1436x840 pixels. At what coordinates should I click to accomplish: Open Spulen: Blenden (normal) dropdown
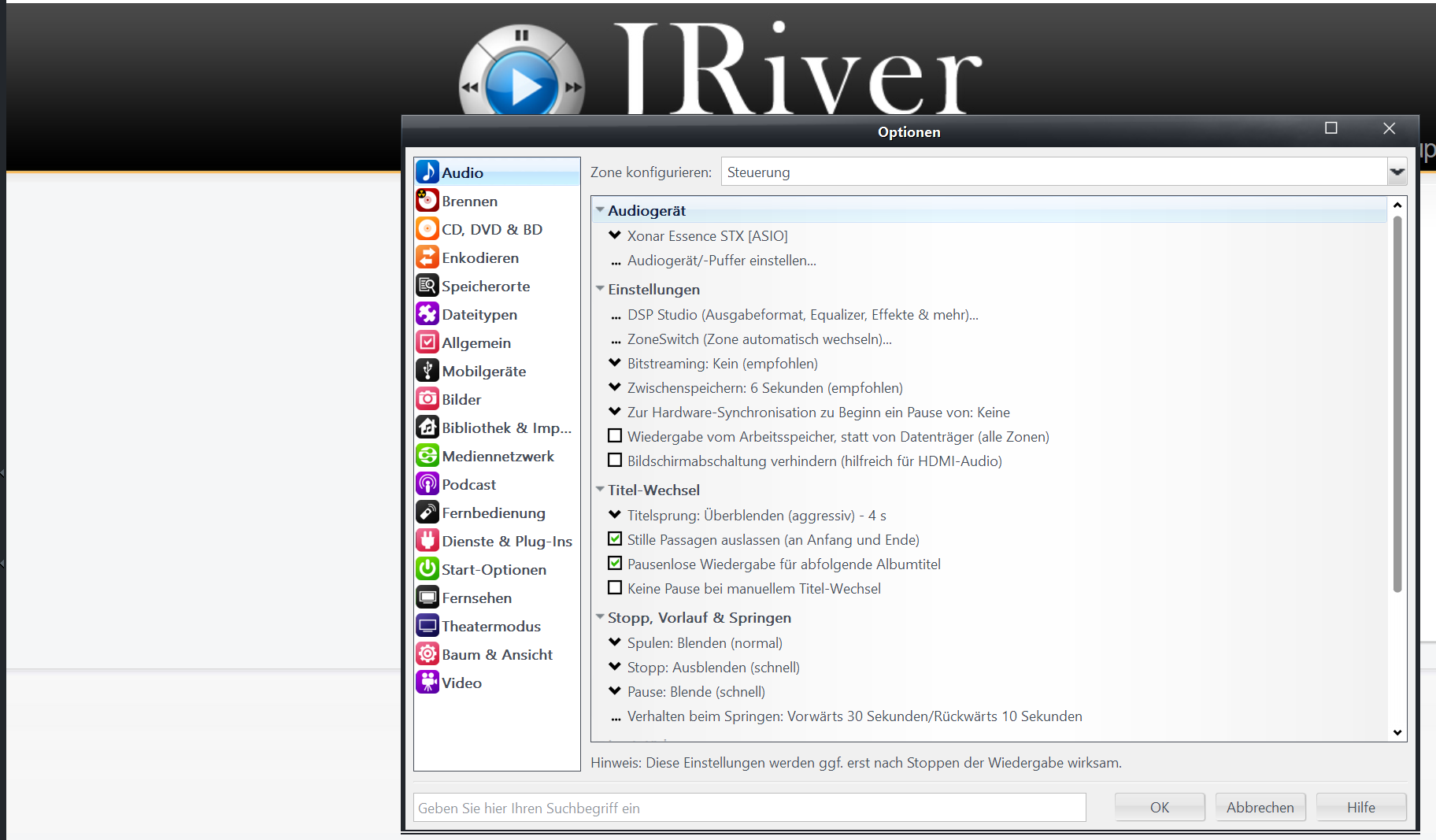pos(615,642)
